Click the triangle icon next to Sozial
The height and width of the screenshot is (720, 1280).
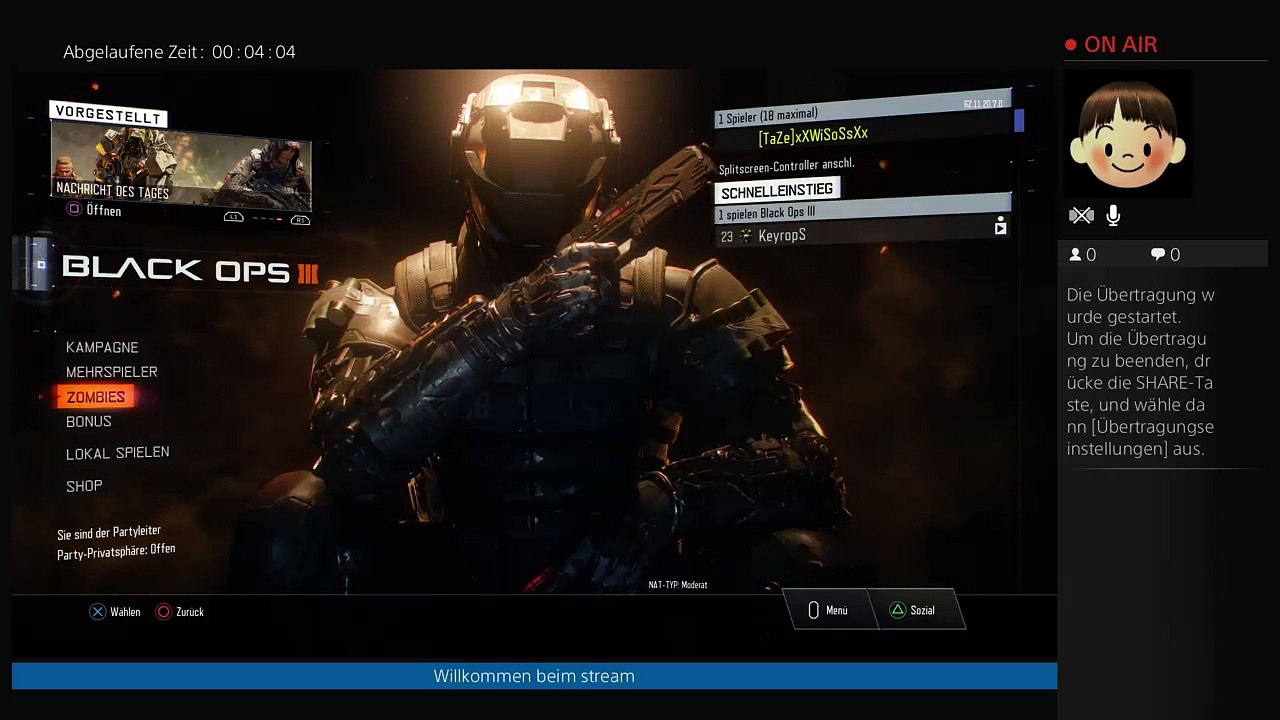898,610
